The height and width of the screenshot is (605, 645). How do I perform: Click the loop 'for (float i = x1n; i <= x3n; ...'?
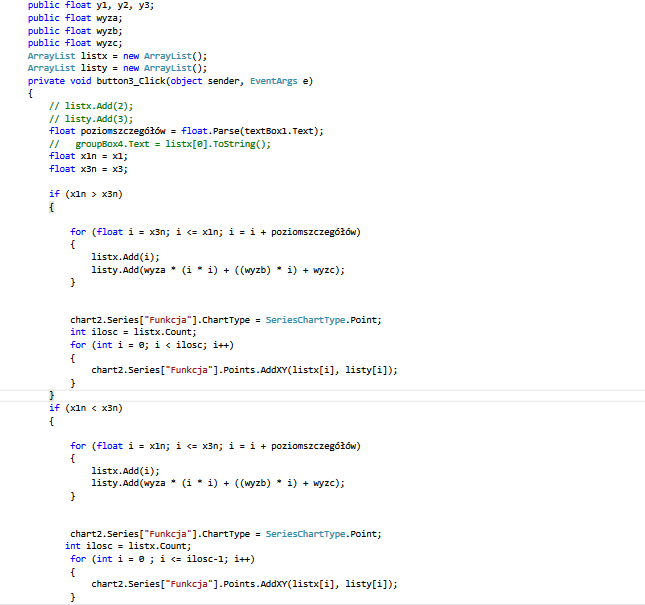(x=216, y=446)
